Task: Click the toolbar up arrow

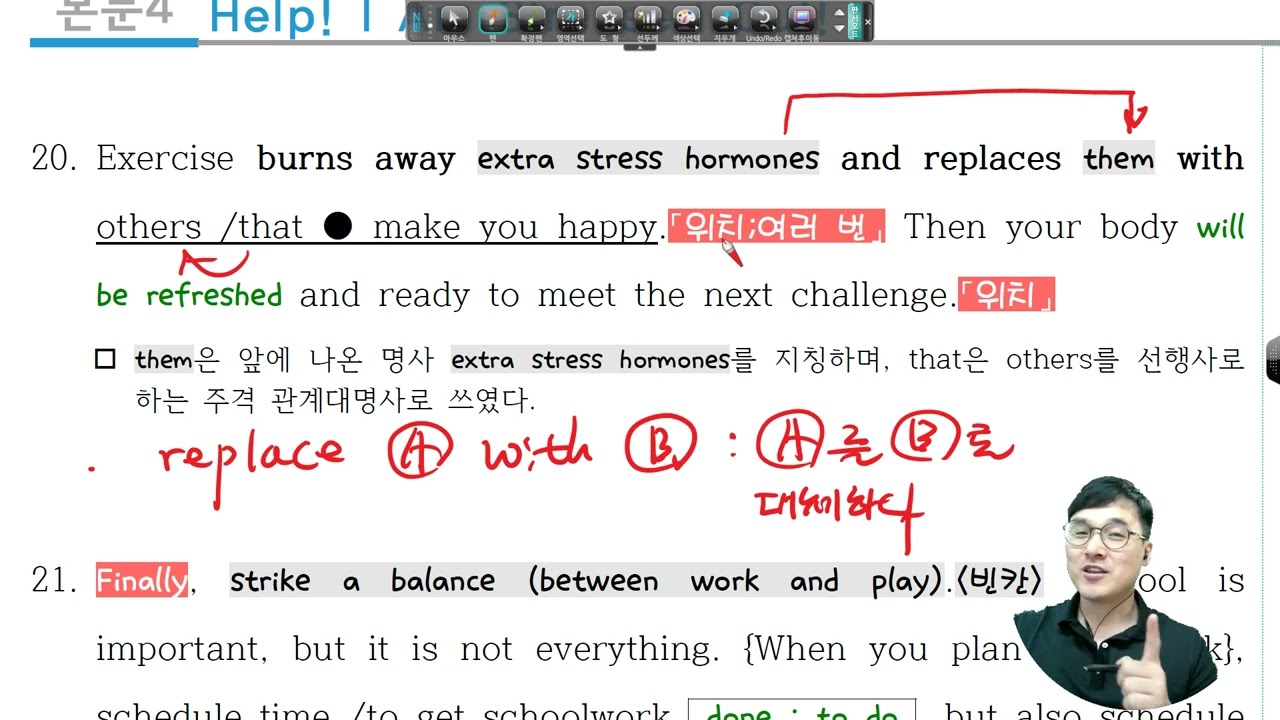Action: (x=839, y=13)
